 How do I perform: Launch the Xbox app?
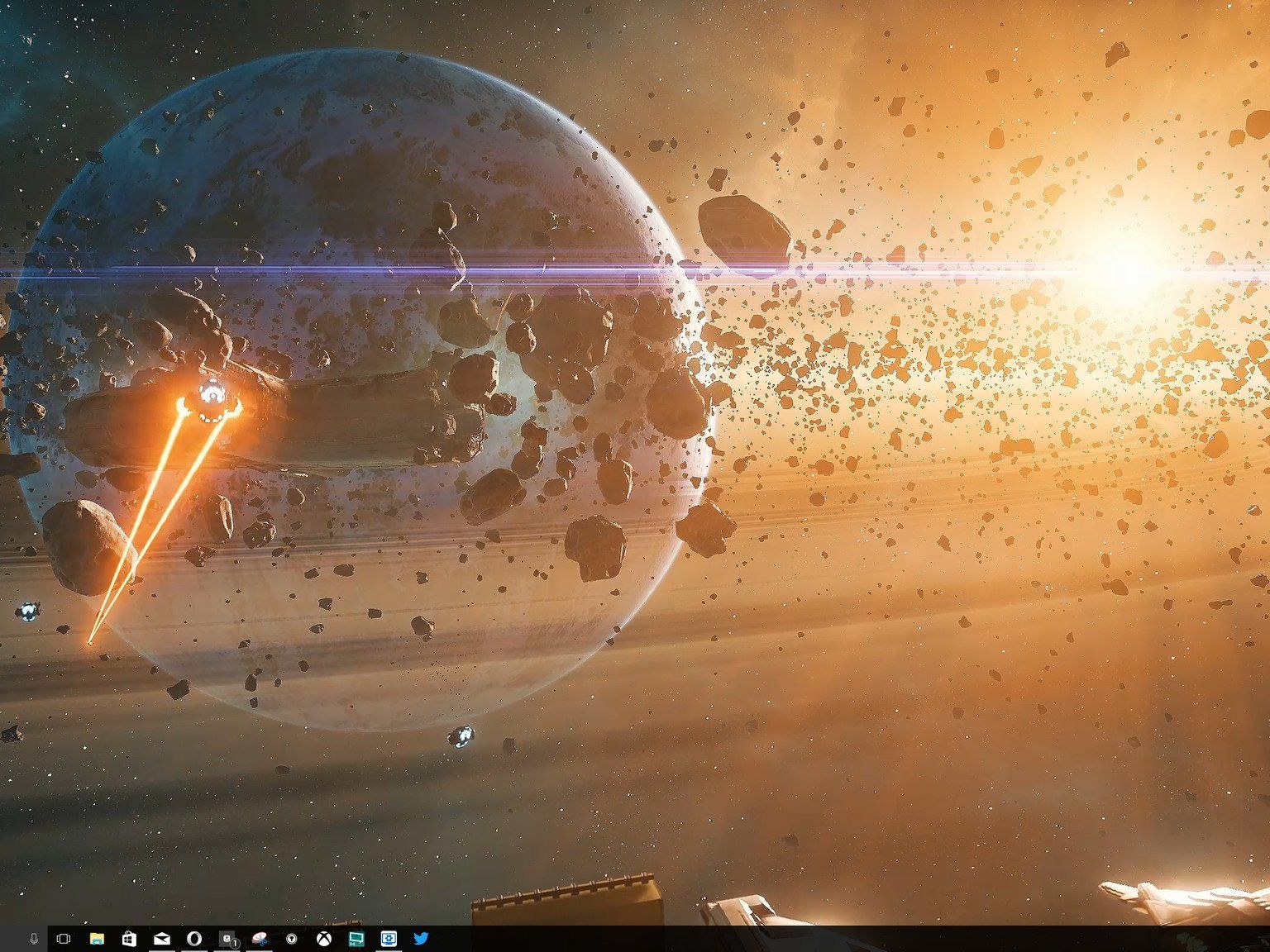(324, 939)
